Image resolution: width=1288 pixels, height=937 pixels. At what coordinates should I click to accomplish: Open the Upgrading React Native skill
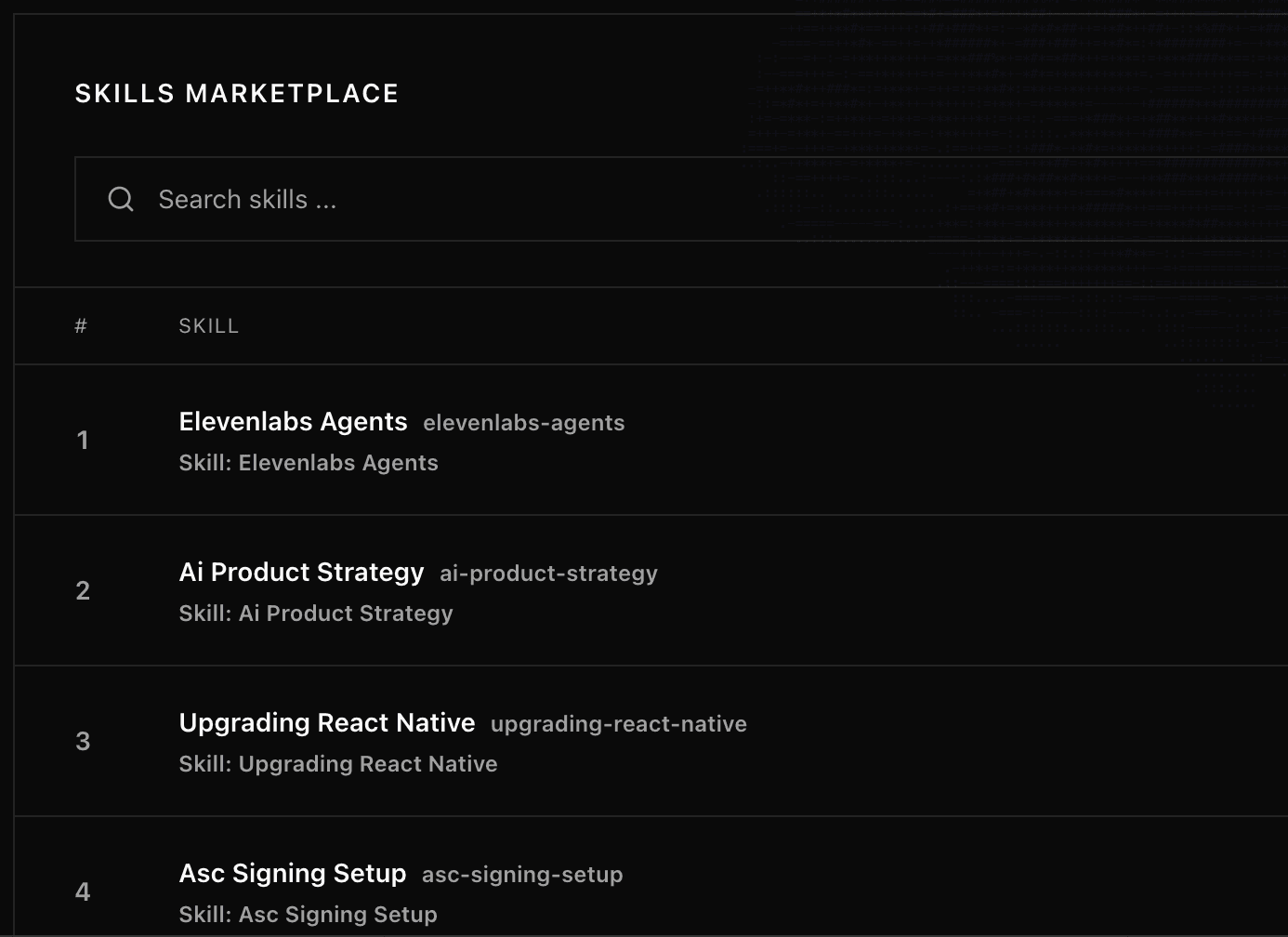coord(327,723)
